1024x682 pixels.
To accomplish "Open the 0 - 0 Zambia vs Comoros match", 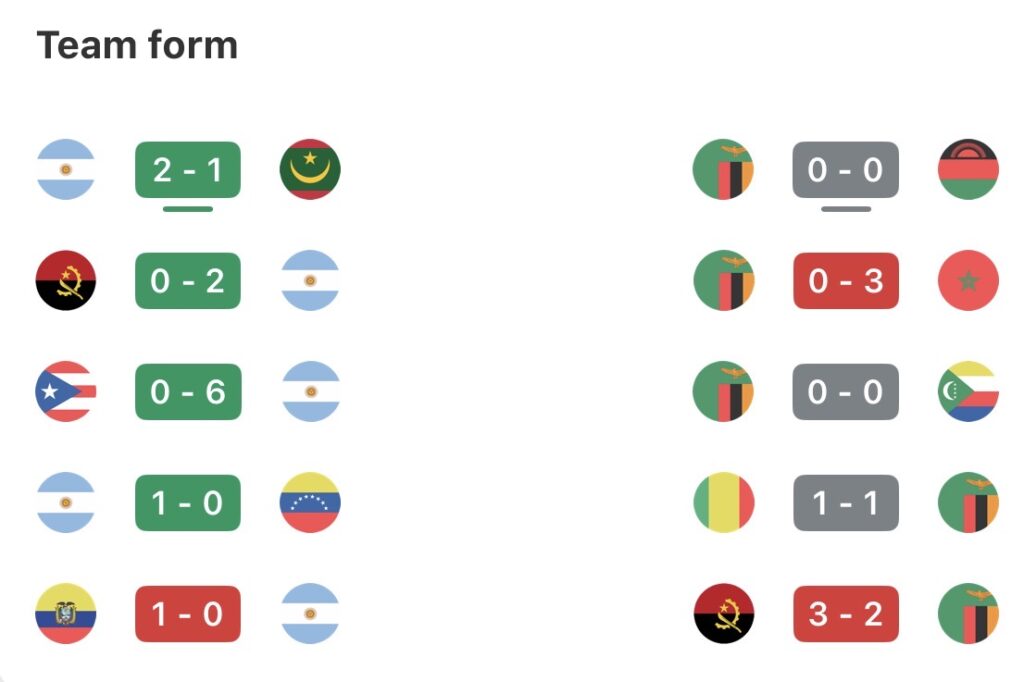I will 846,391.
